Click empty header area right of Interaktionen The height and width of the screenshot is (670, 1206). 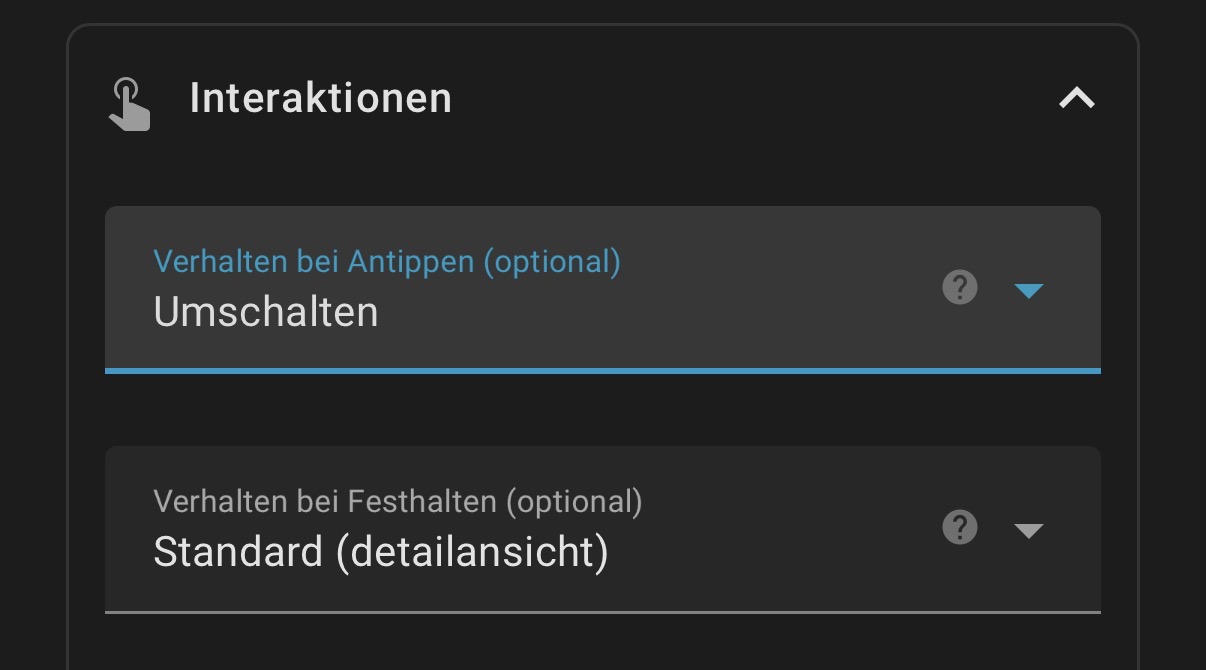pos(750,99)
